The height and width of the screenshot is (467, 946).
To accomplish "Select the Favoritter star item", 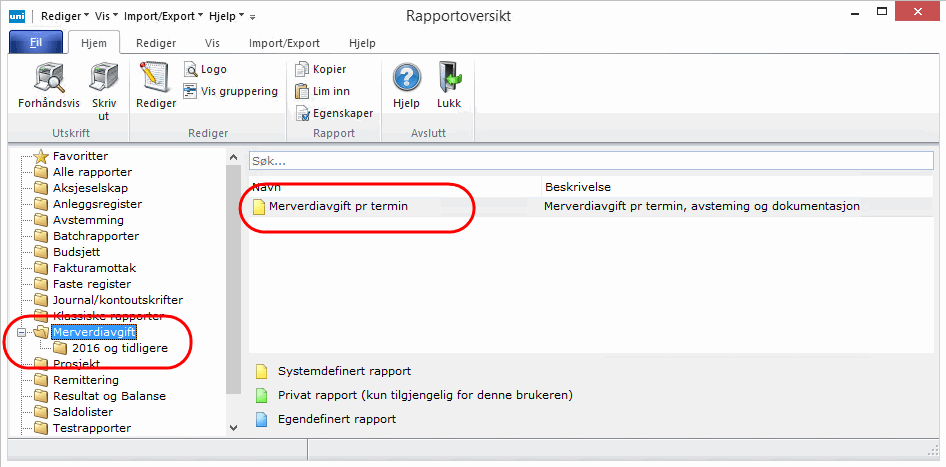I will point(71,156).
